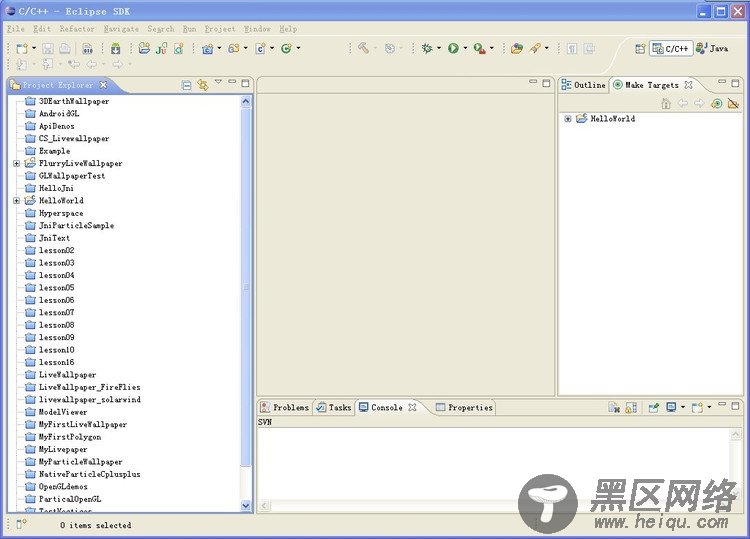Open Open Console dropdown arrow

point(709,407)
